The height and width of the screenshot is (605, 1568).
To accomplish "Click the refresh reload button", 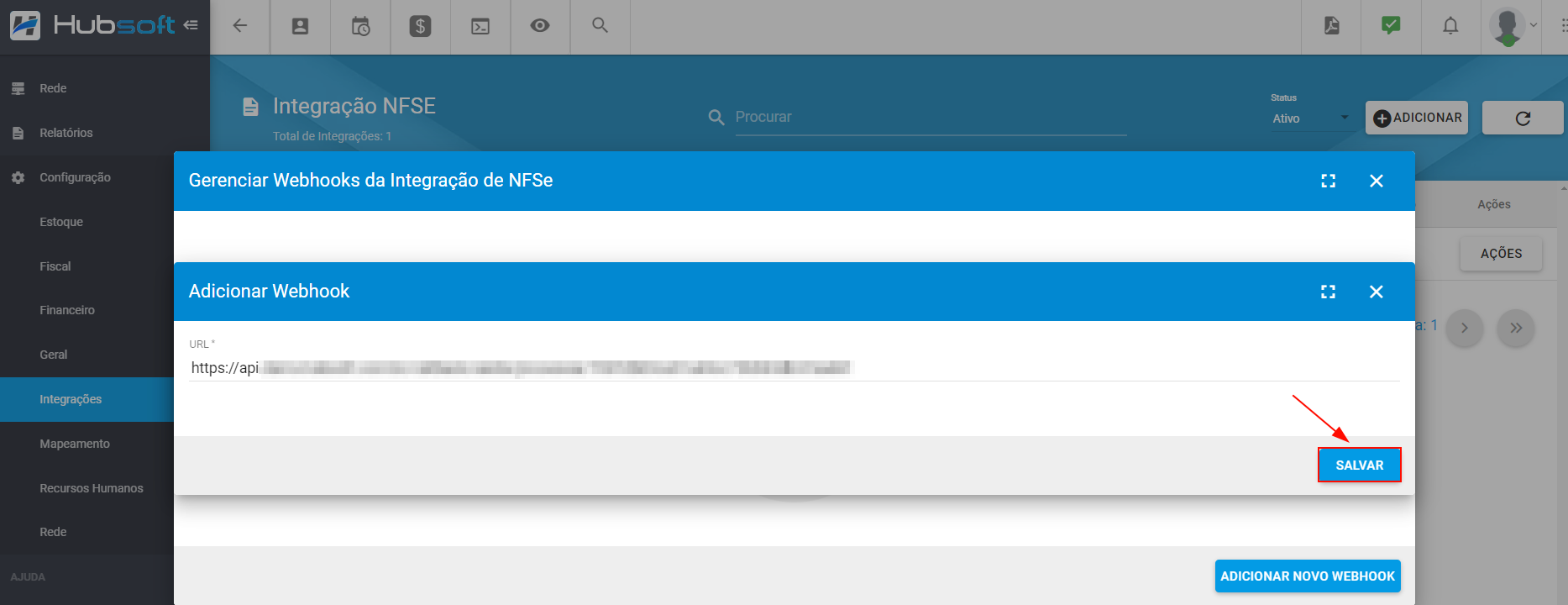I will click(x=1523, y=118).
